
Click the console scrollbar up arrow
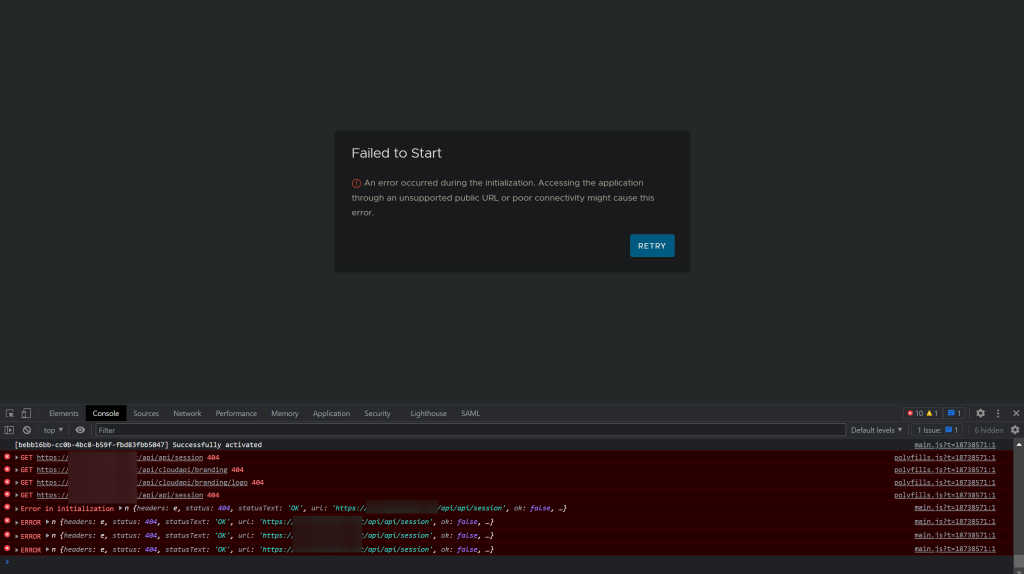point(1019,445)
